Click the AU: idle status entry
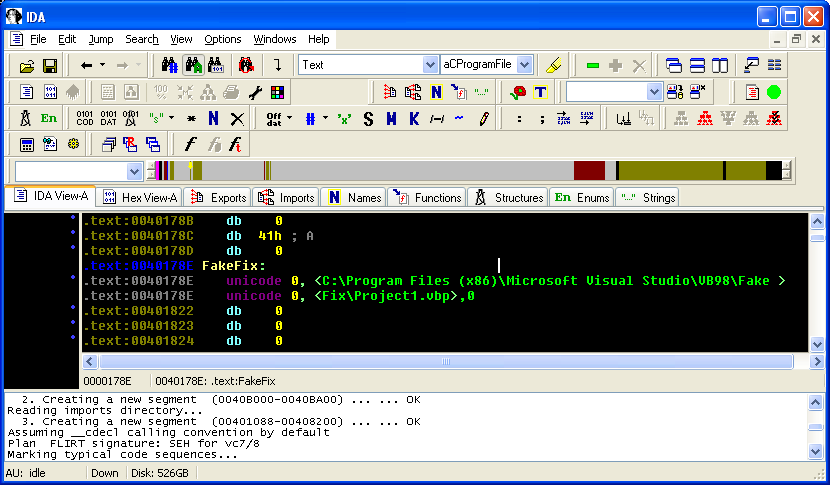The height and width of the screenshot is (485, 830). (26, 473)
